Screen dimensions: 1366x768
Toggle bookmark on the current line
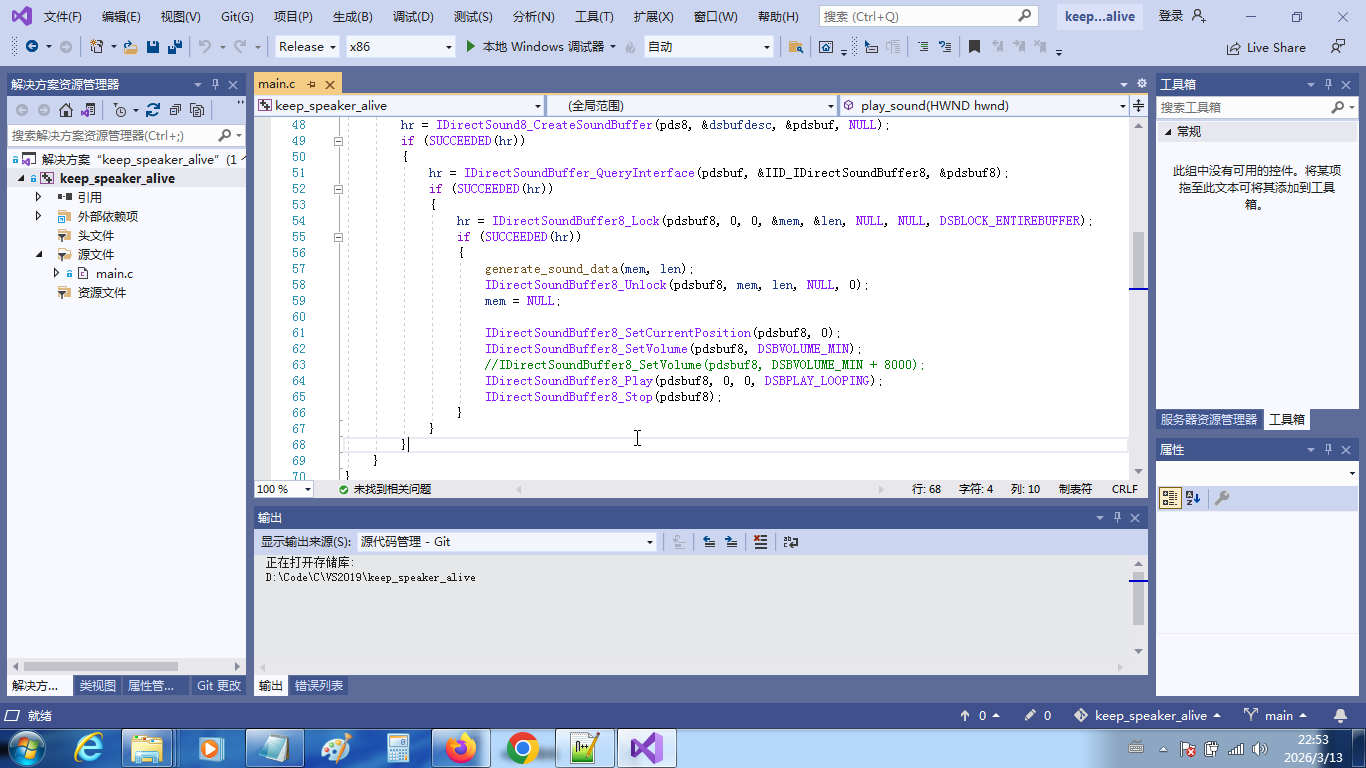[x=974, y=47]
